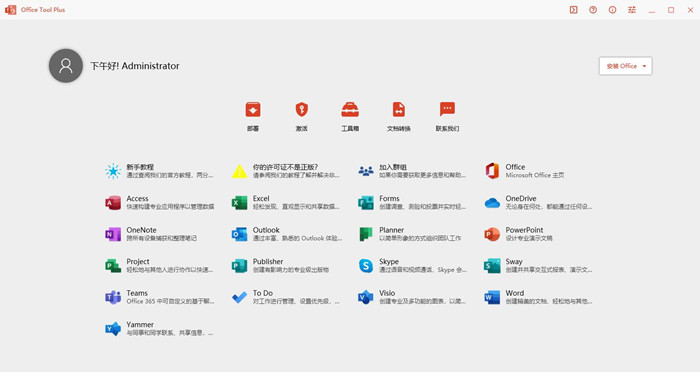Image resolution: width=700 pixels, height=372 pixels.
Task: Open the 激活 activation shield icon
Action: [302, 110]
